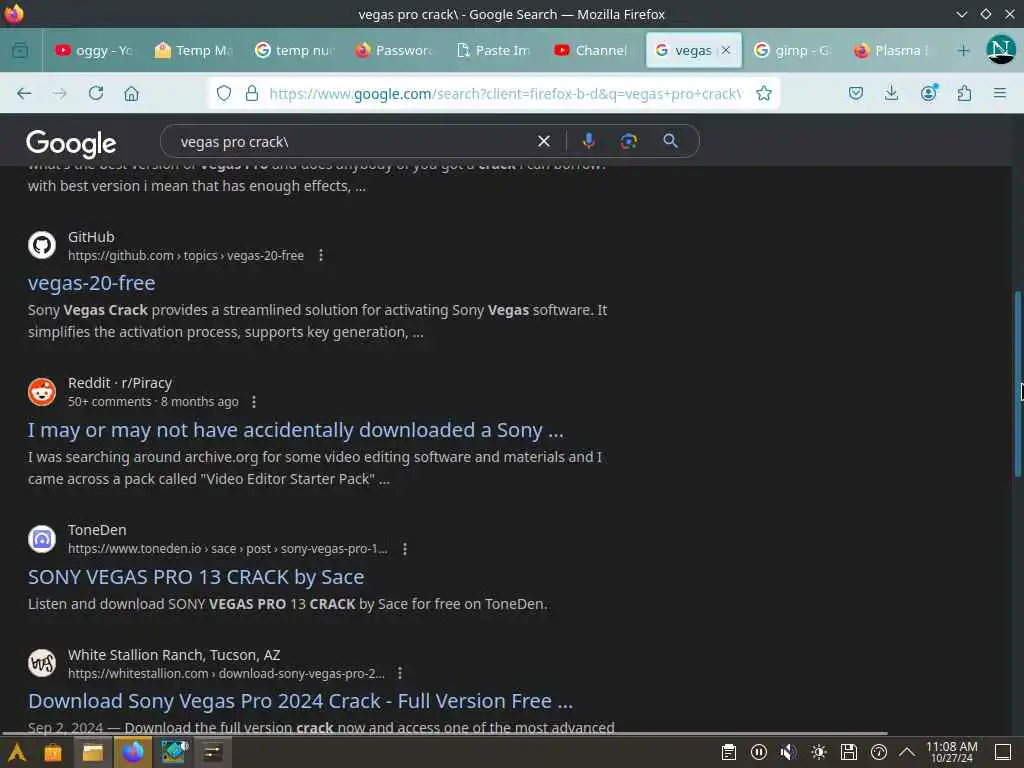This screenshot has width=1024, height=768.
Task: Open tracking protection shield info
Action: pyautogui.click(x=224, y=93)
